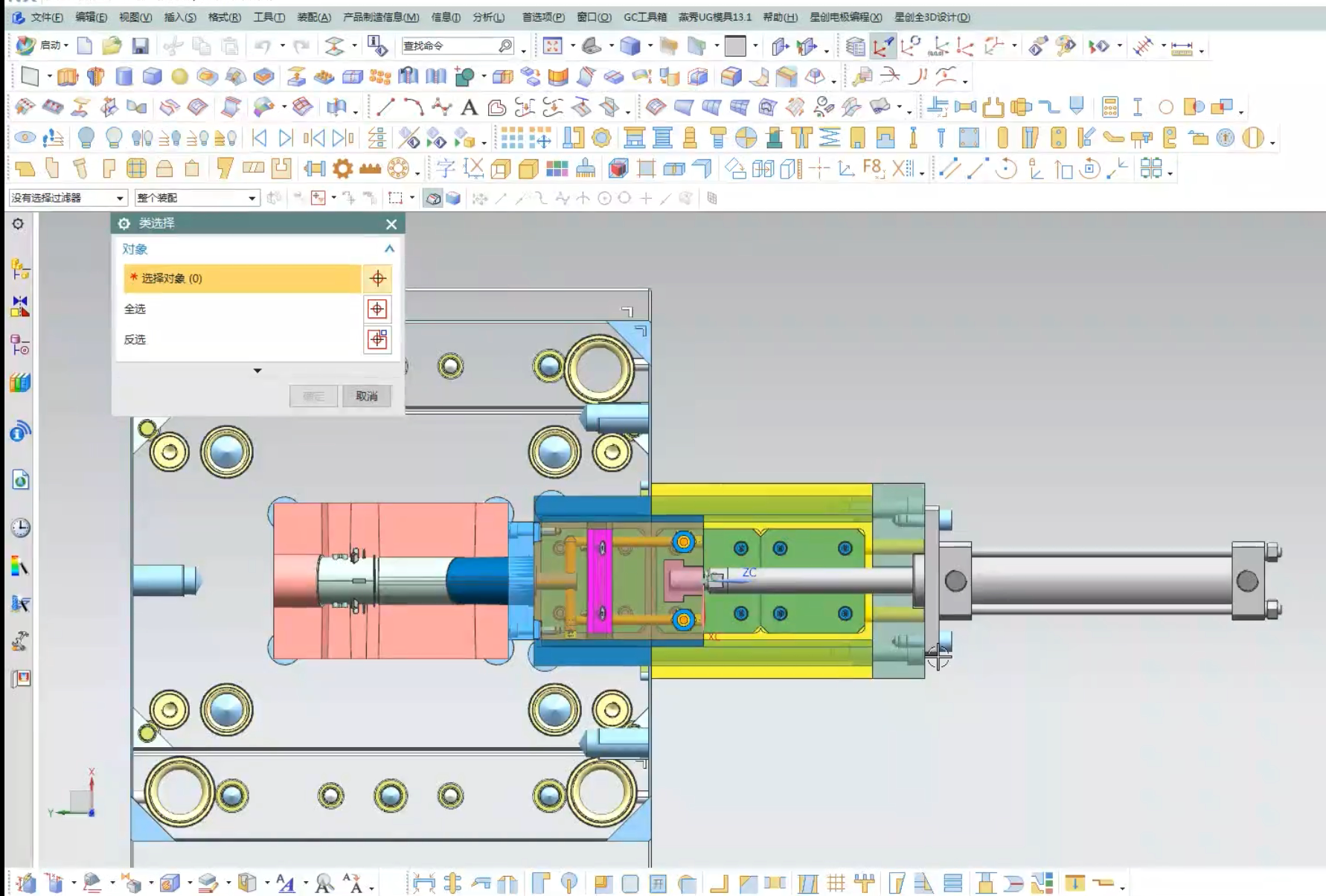Toggle the blue solid body selection icon
Screen dimensions: 1326x896
coord(452,199)
